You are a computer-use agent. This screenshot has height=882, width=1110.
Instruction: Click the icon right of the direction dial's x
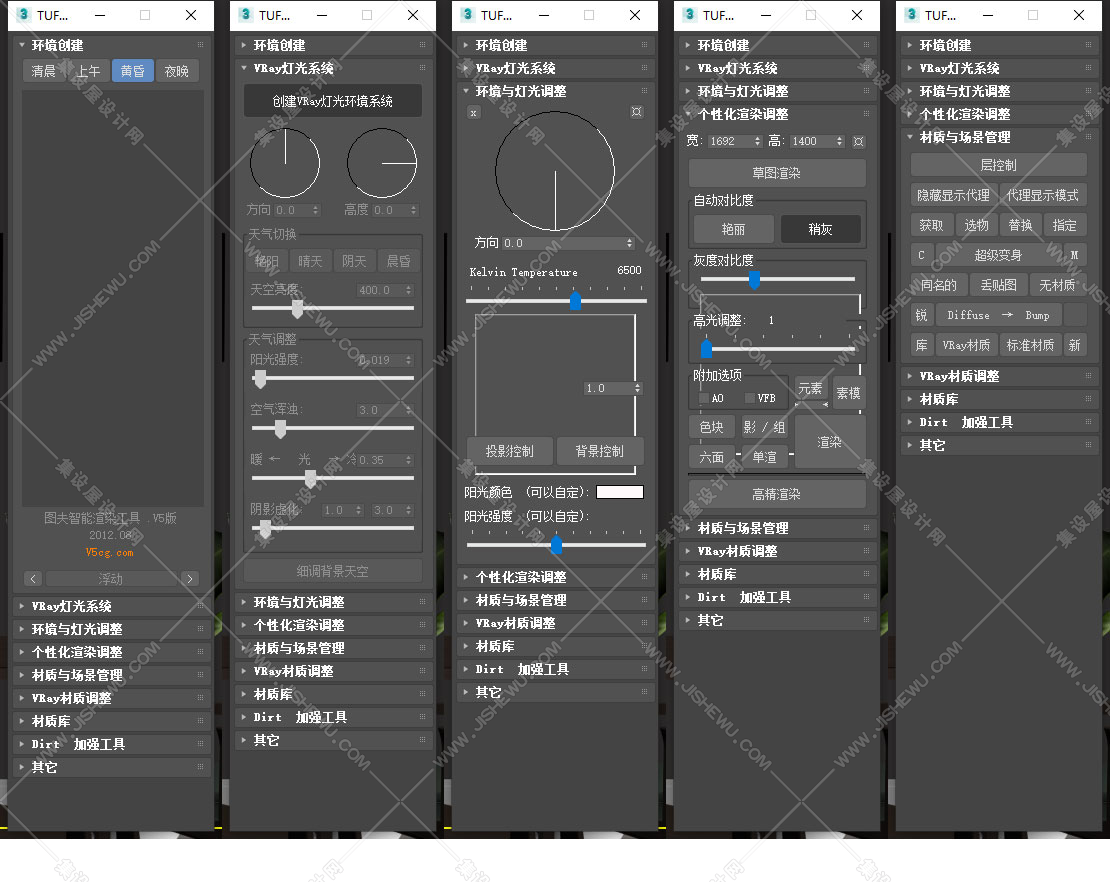pos(636,112)
